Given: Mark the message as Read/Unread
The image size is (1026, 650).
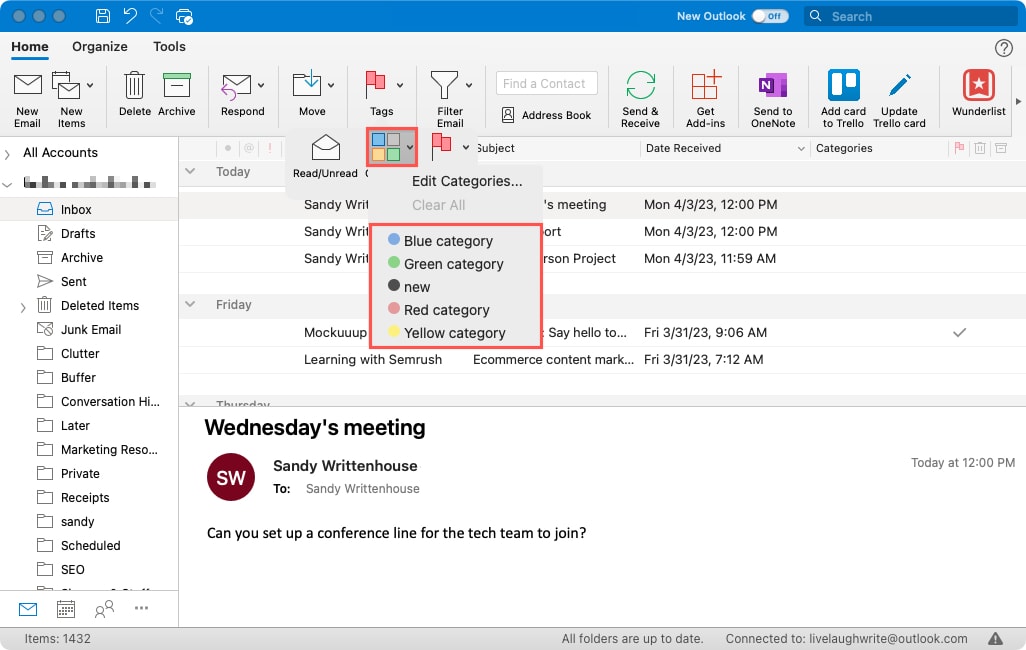Looking at the screenshot, I should coord(324,155).
